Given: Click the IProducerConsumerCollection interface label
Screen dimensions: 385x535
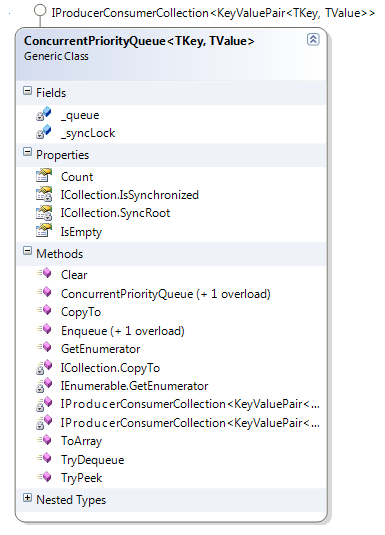Looking at the screenshot, I should pos(213,13).
